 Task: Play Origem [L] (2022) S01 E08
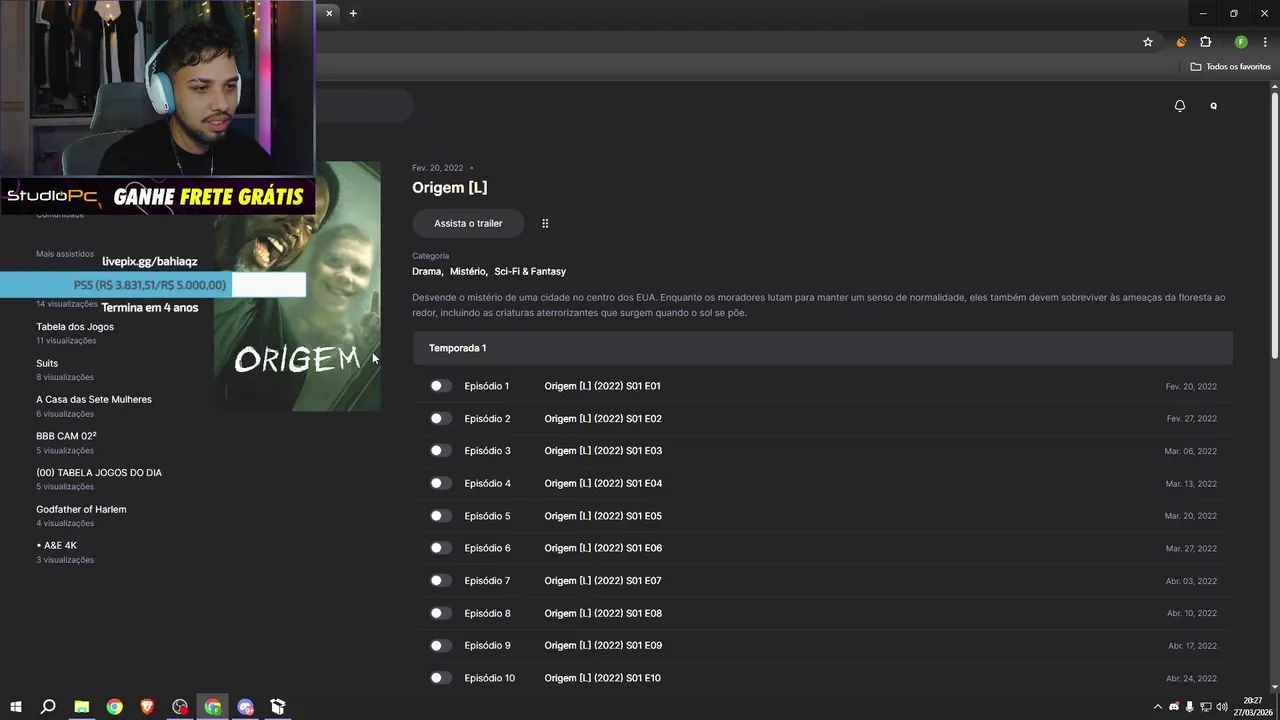(x=603, y=613)
